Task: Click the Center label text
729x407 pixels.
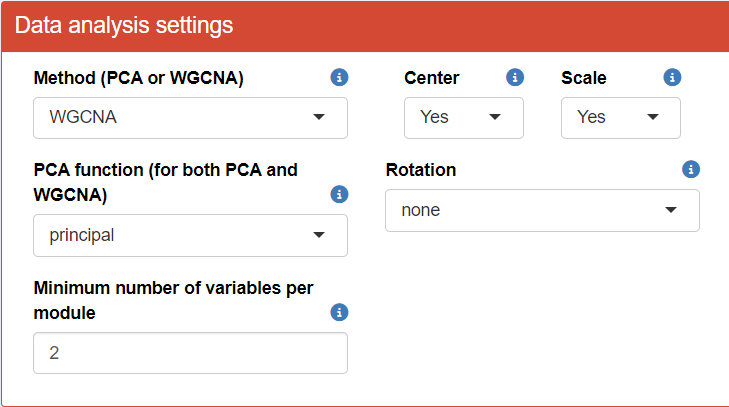Action: click(x=431, y=78)
